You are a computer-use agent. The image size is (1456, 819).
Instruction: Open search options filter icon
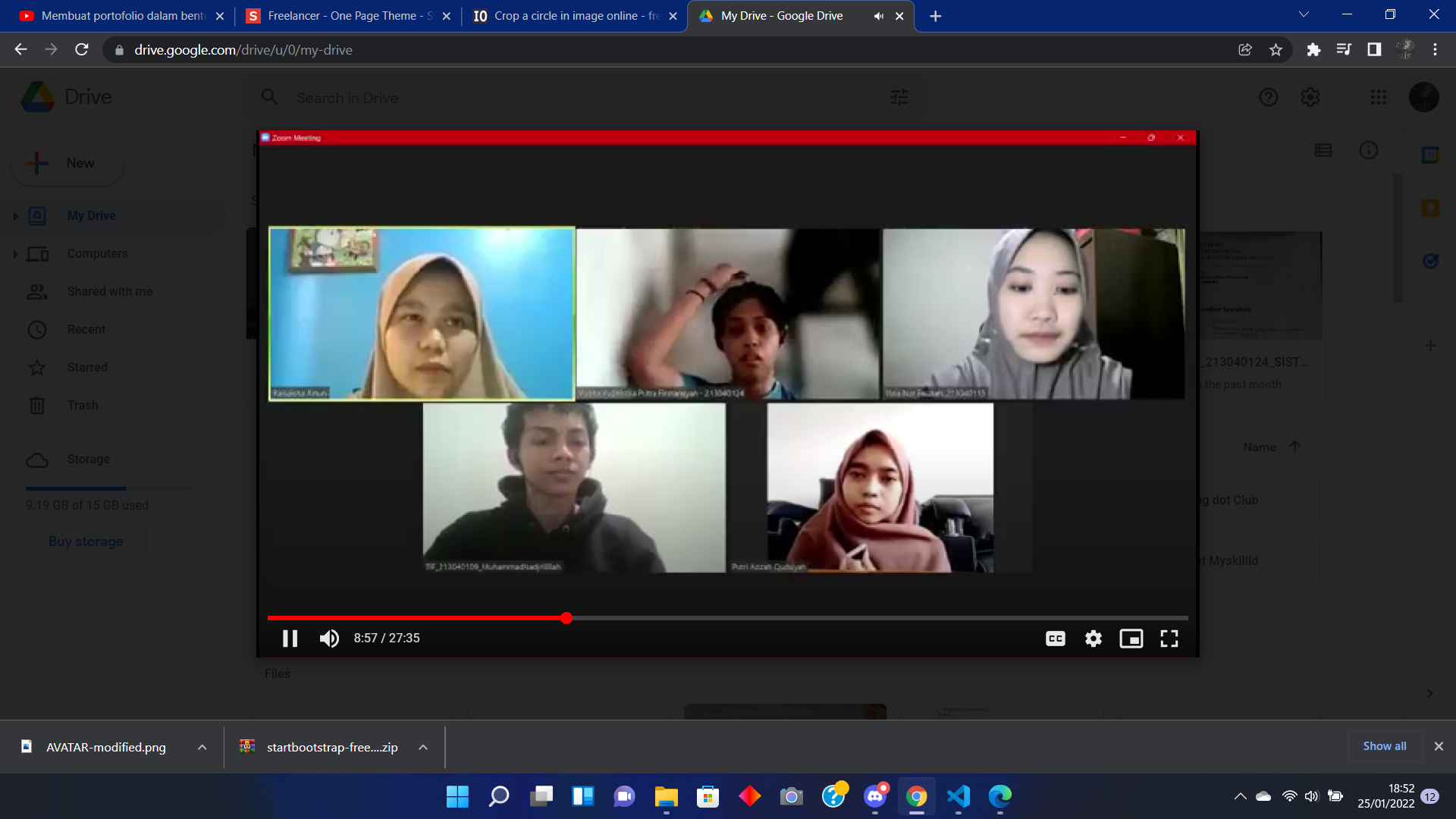[x=899, y=97]
